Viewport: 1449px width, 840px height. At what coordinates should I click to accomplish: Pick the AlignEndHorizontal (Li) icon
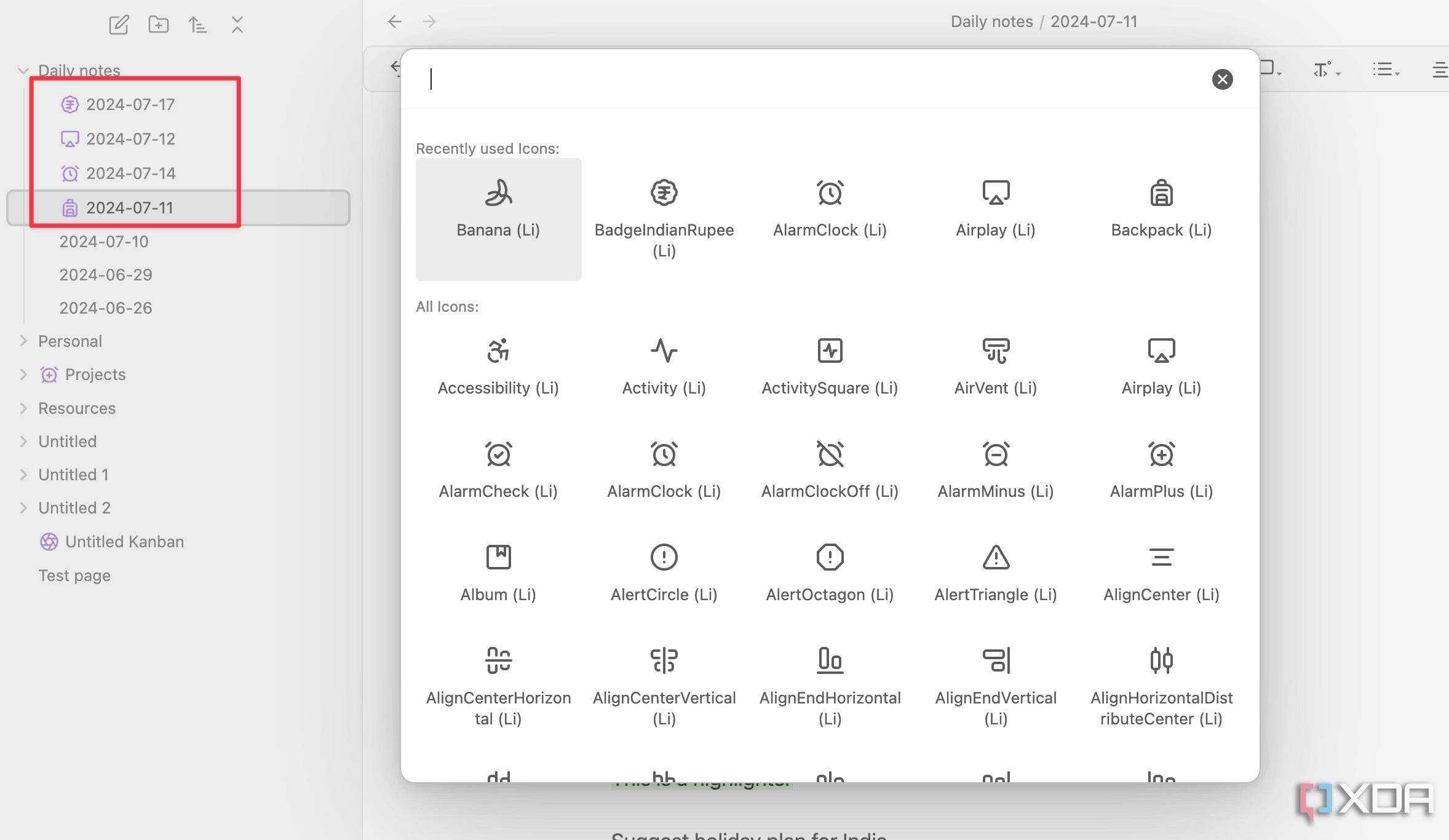[830, 687]
